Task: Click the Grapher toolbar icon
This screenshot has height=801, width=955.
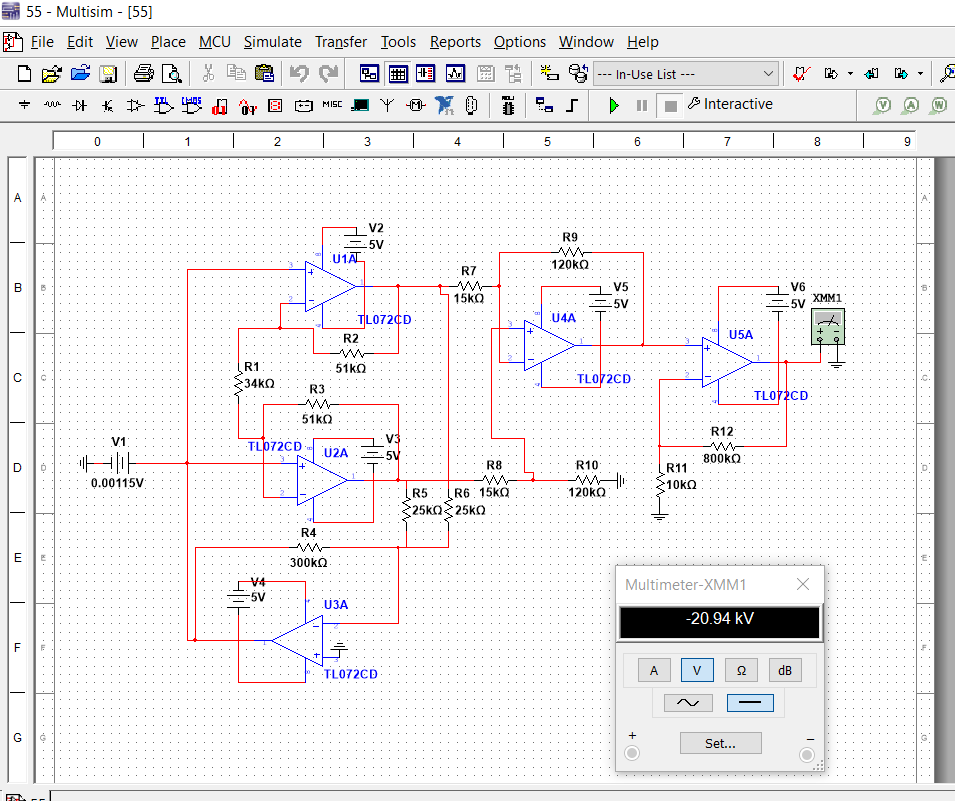Action: [455, 73]
